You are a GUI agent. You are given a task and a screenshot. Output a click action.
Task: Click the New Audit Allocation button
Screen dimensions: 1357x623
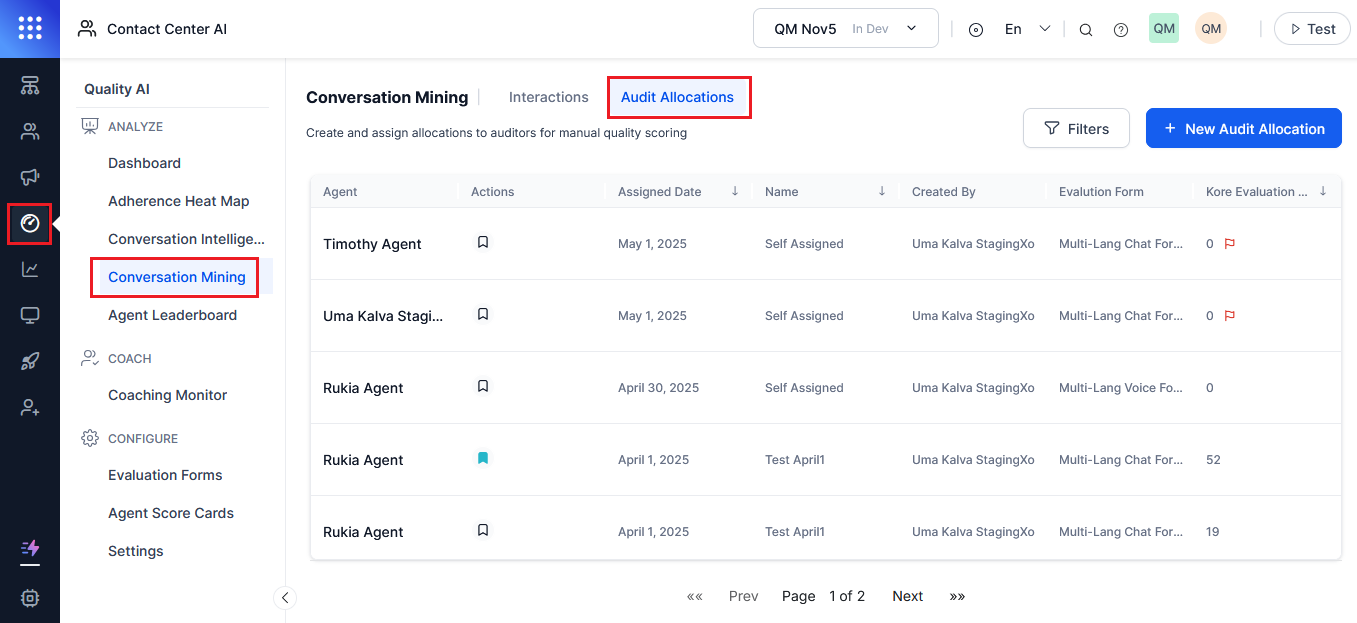(x=1243, y=129)
